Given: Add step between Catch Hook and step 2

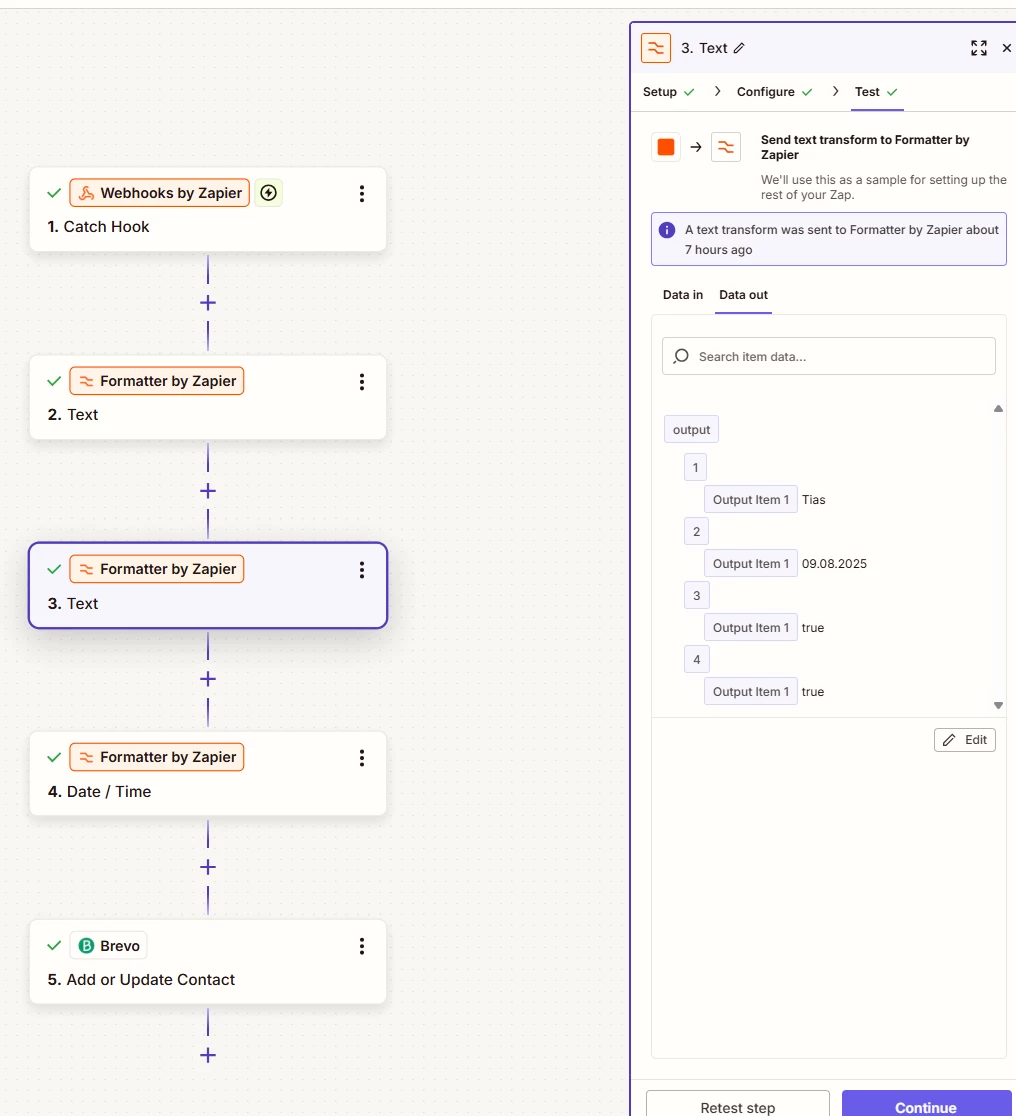Looking at the screenshot, I should coord(208,303).
